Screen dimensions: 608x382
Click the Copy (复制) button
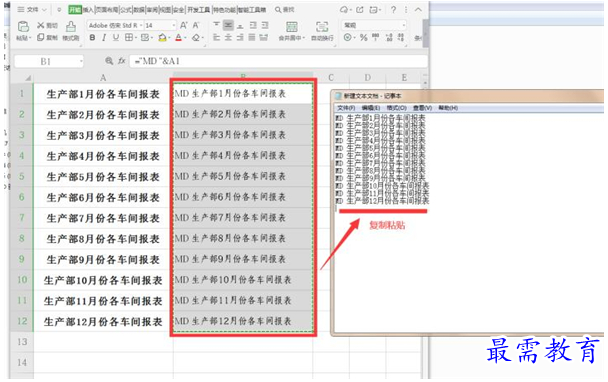[x=47, y=38]
